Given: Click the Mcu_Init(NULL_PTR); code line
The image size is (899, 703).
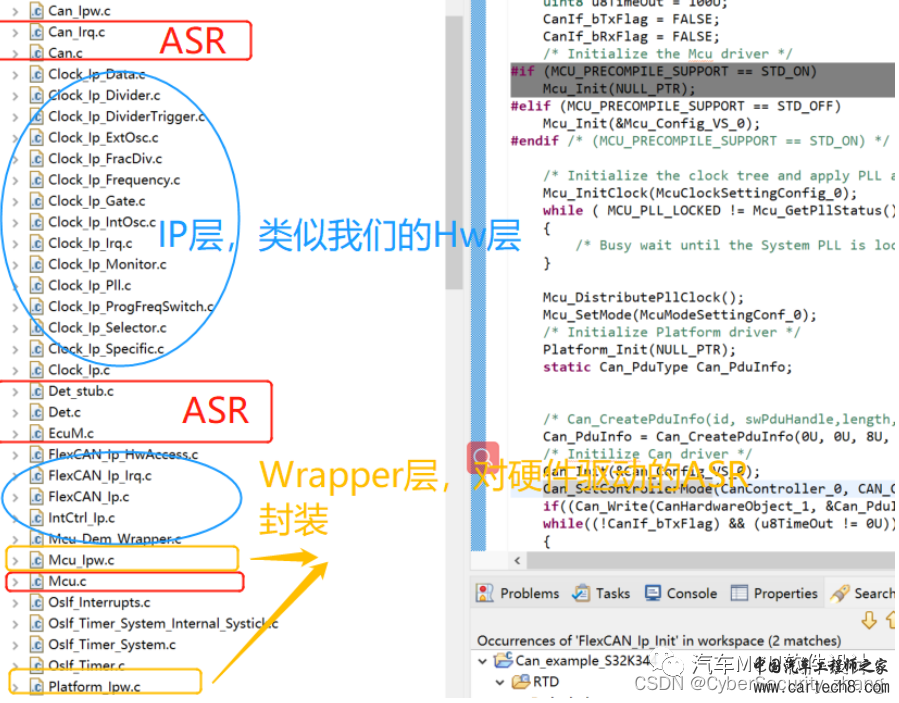Looking at the screenshot, I should [x=619, y=89].
